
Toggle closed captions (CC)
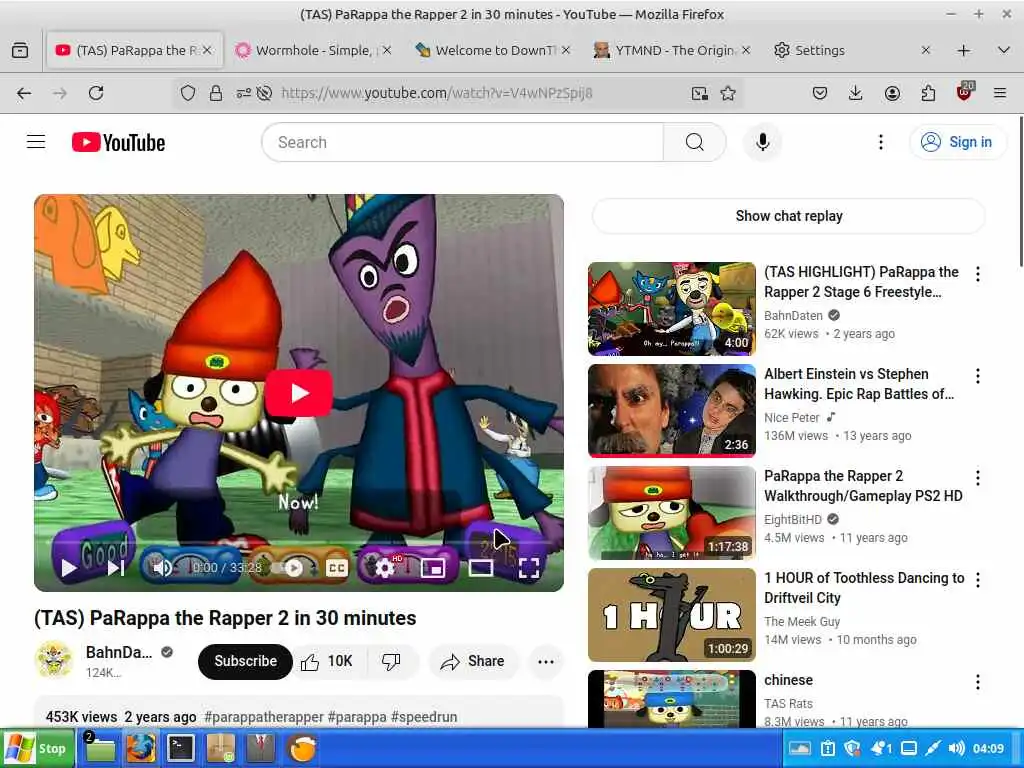coord(336,568)
